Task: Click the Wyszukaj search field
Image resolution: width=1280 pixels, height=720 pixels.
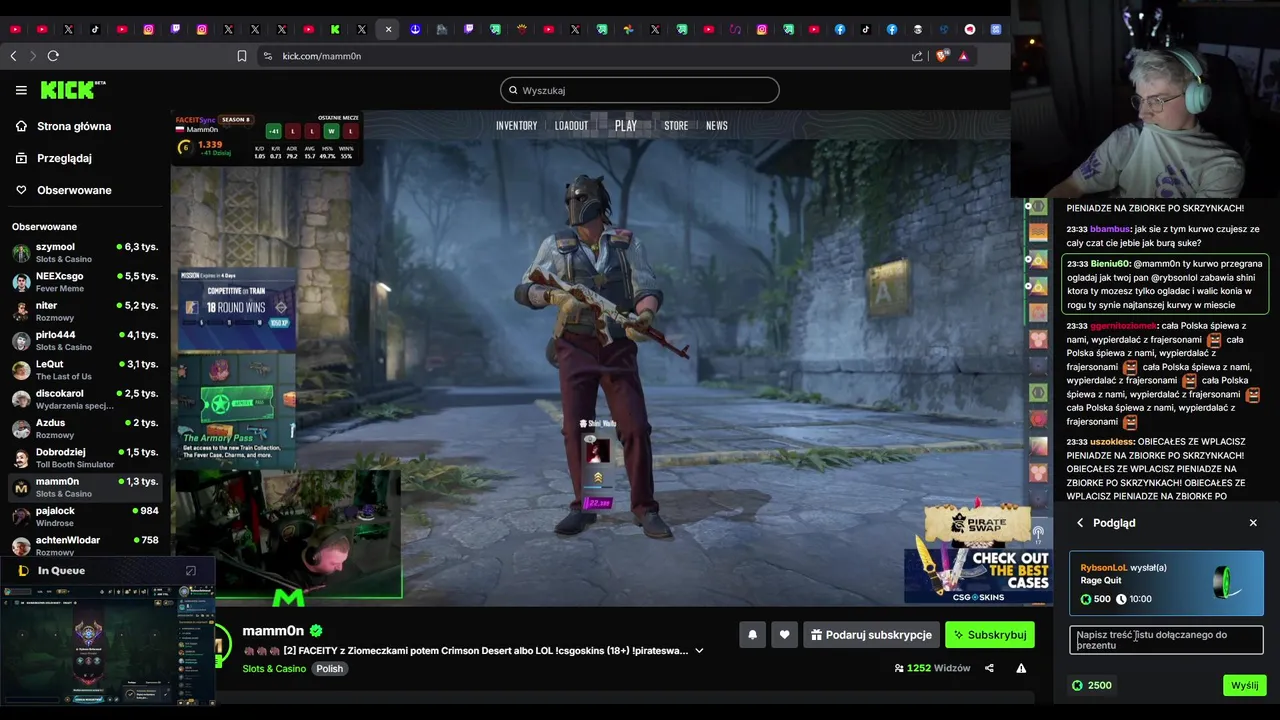Action: [640, 90]
